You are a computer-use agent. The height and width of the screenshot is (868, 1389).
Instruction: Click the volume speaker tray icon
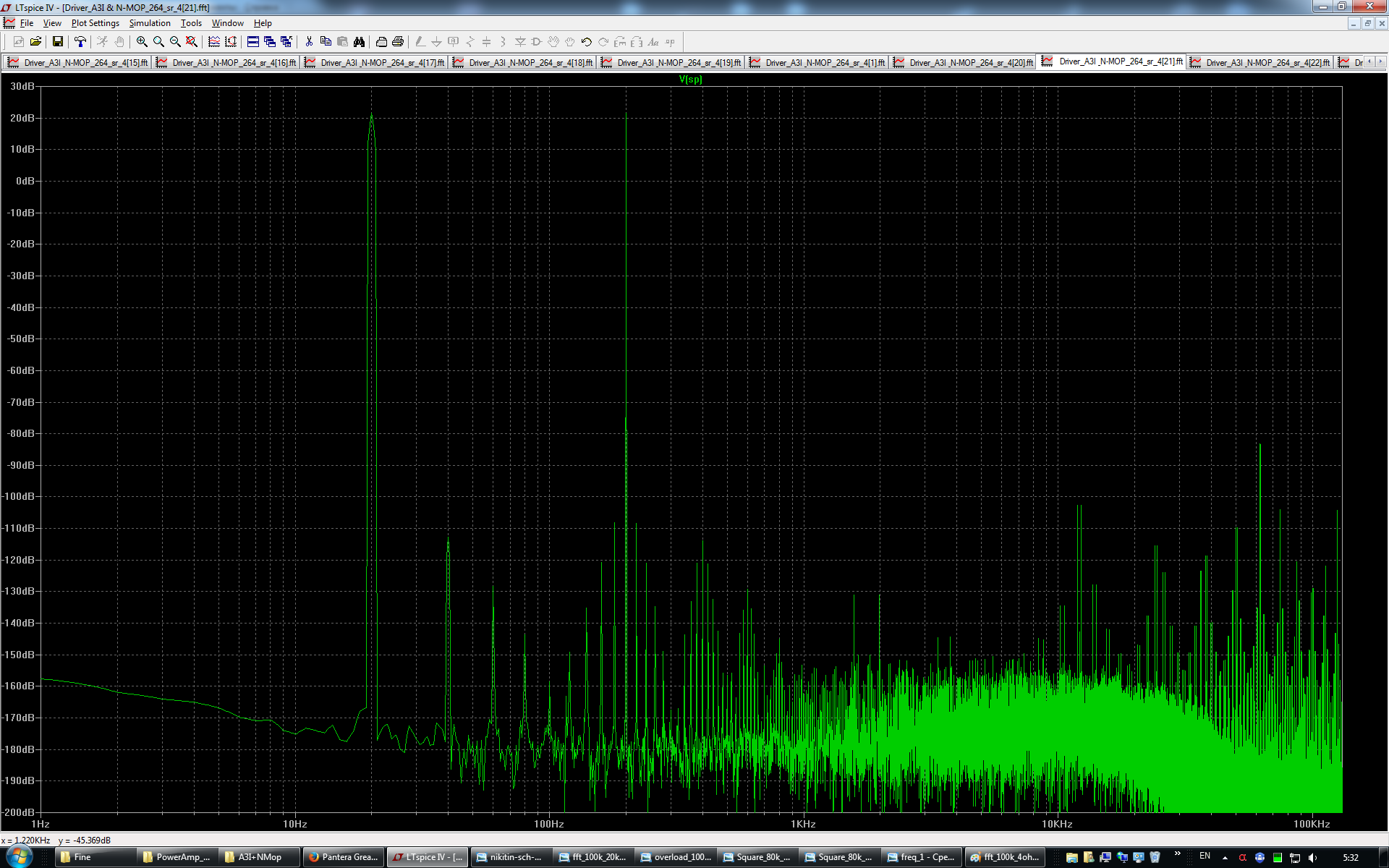coord(1312,858)
